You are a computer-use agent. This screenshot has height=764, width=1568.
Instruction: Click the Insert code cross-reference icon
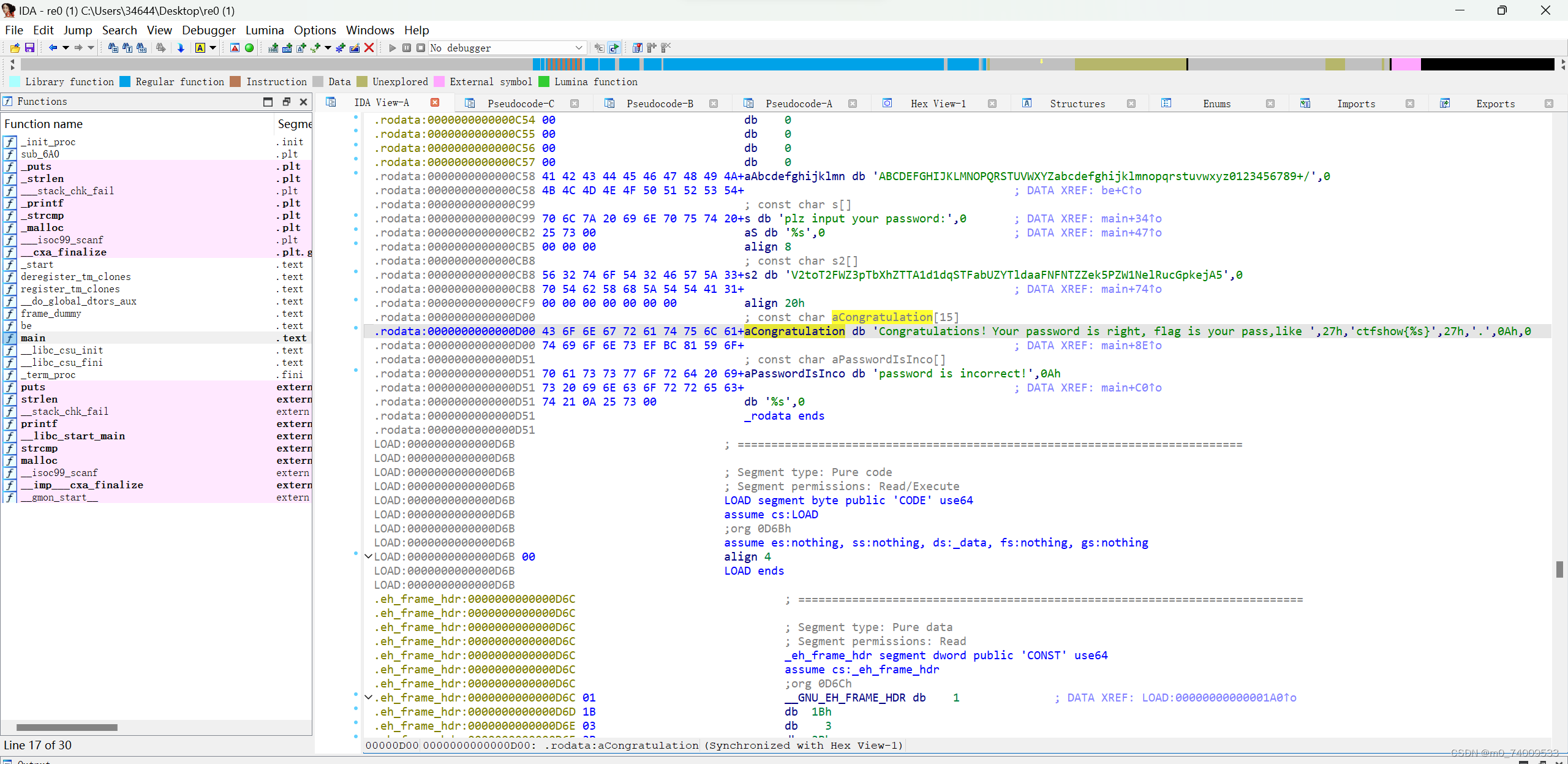273,48
